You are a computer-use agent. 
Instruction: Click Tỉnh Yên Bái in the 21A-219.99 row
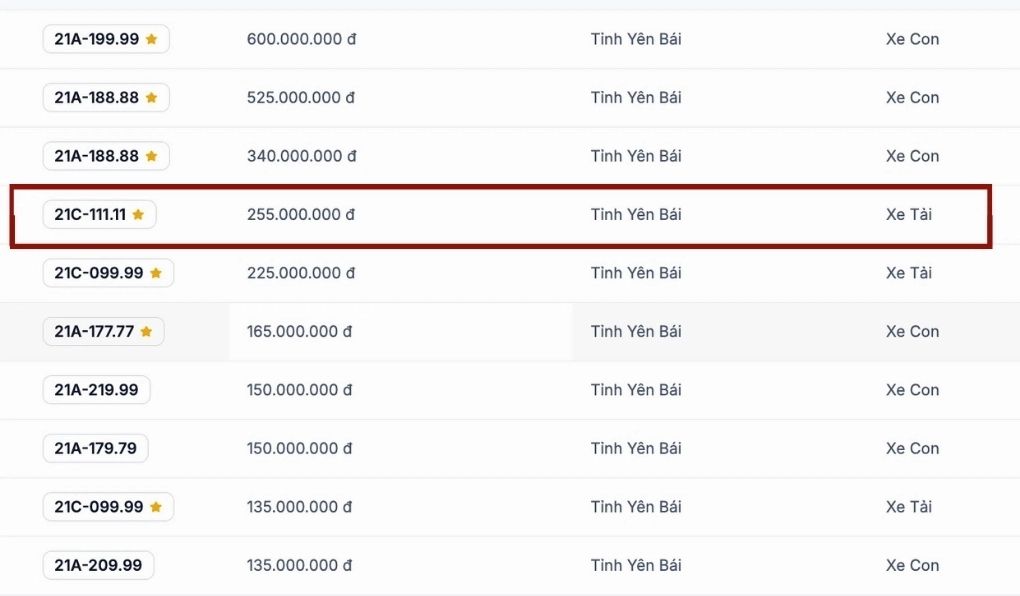click(x=636, y=390)
